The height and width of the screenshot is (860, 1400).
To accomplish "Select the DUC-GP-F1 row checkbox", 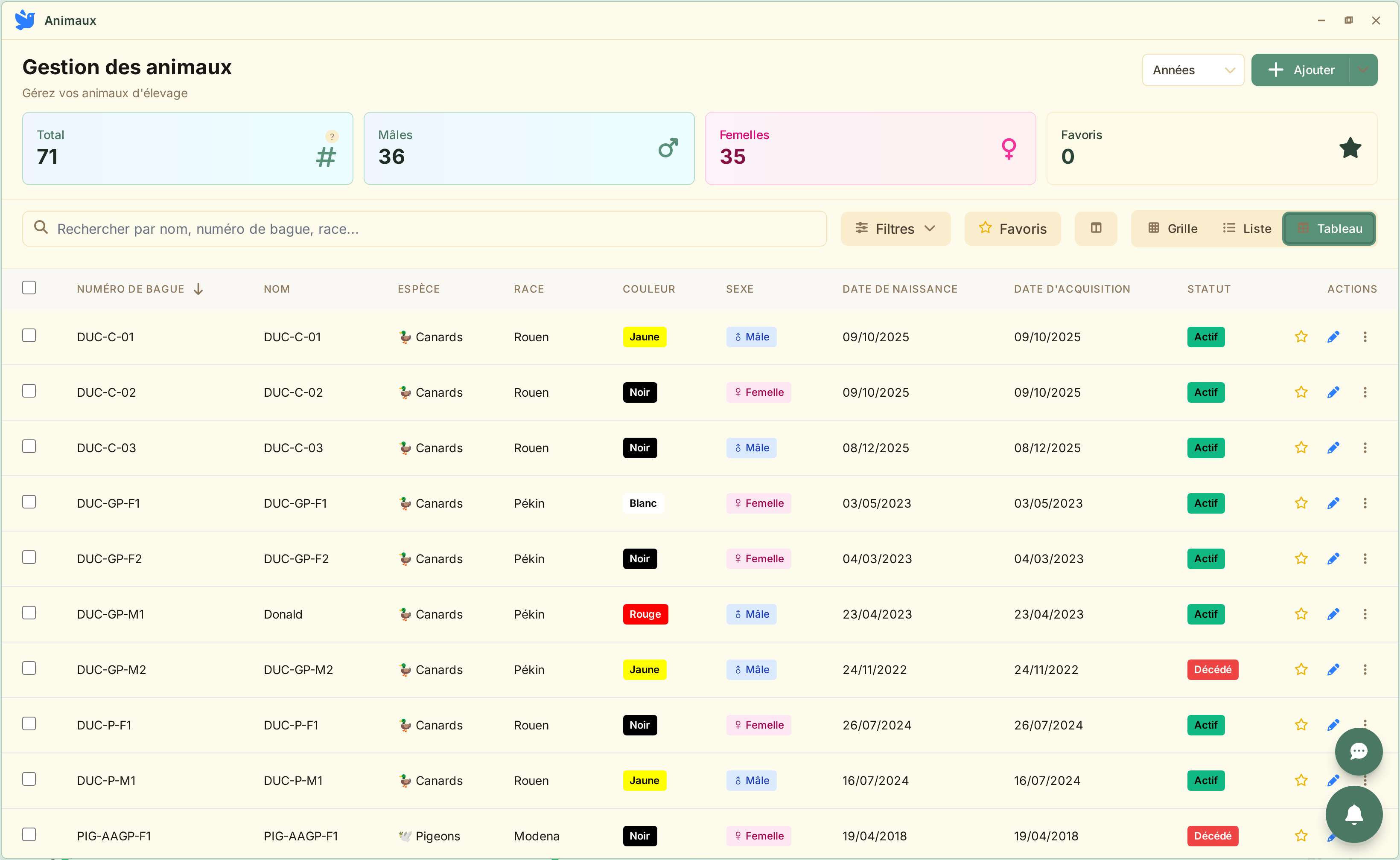I will click(x=29, y=502).
